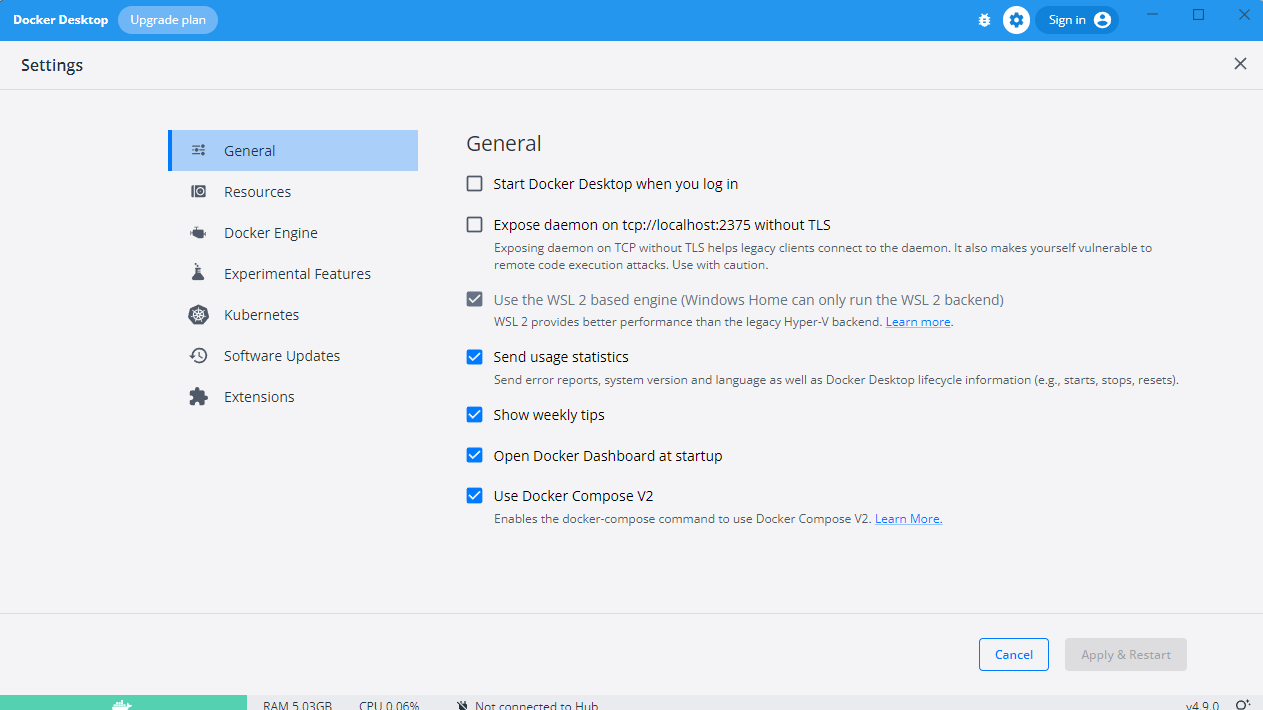Open the Learn more link about WSL 2
Screen dimensions: 1263x710
coord(917,321)
